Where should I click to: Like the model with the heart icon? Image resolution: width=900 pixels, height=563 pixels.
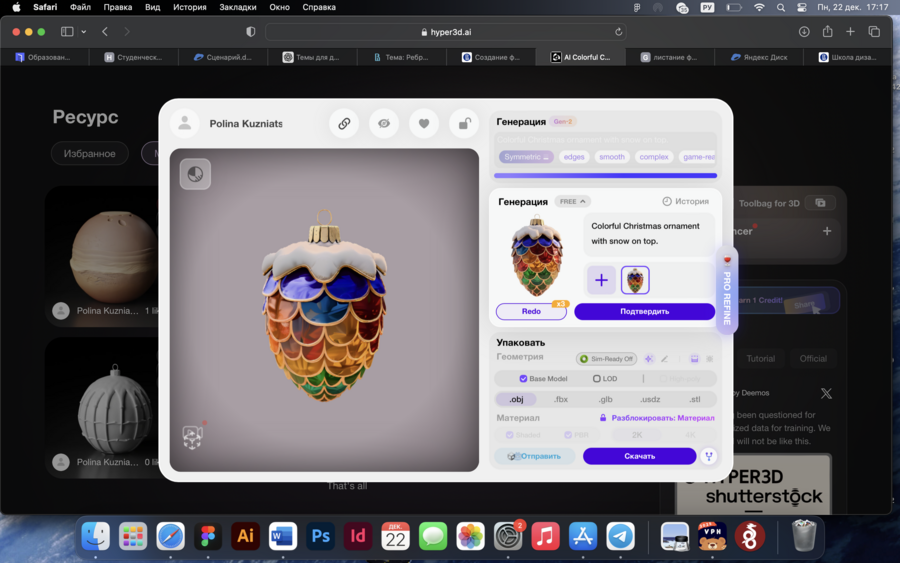[424, 124]
